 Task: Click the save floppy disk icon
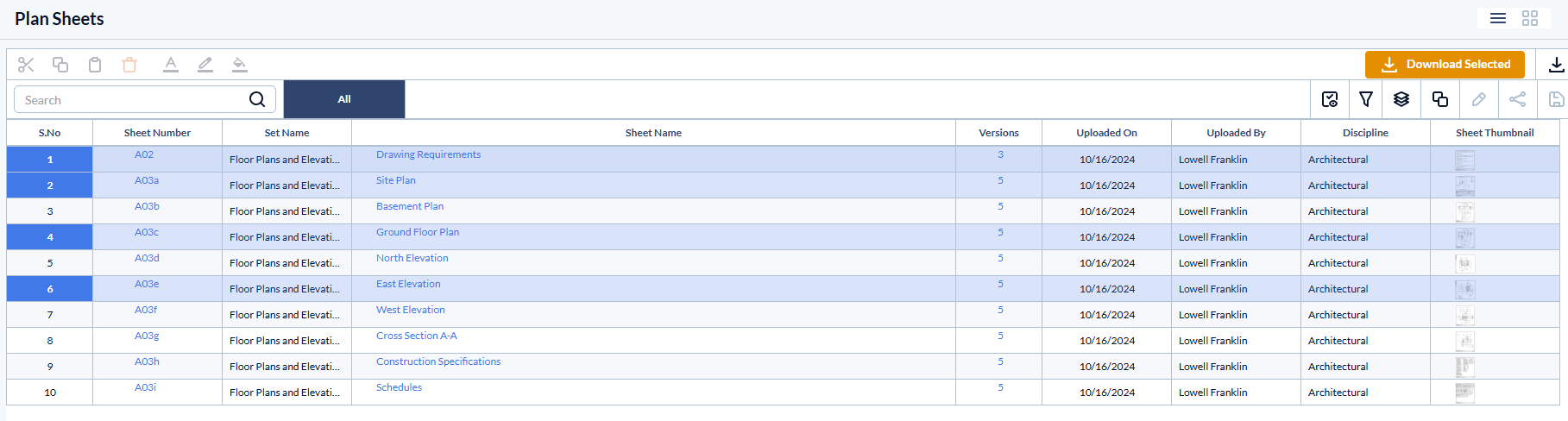(1556, 99)
